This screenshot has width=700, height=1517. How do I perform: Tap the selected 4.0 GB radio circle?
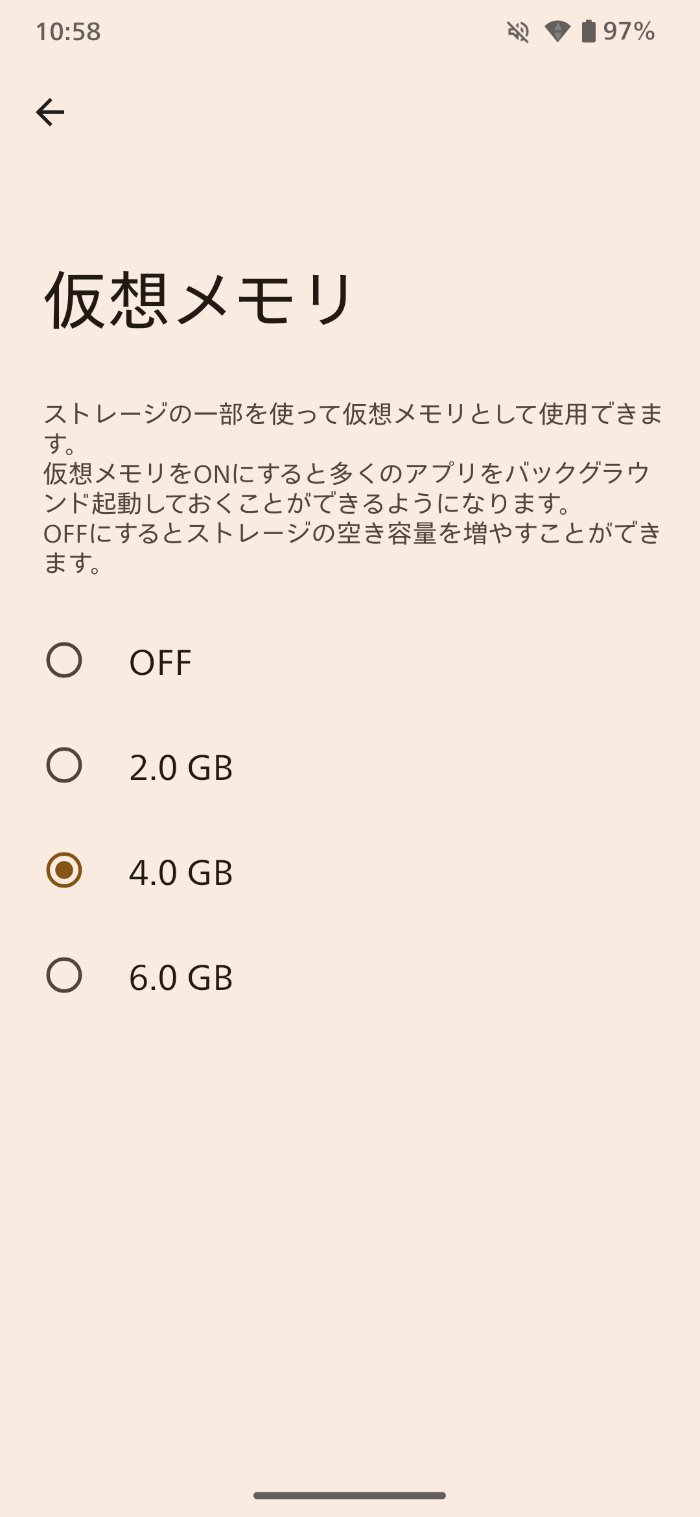(64, 871)
